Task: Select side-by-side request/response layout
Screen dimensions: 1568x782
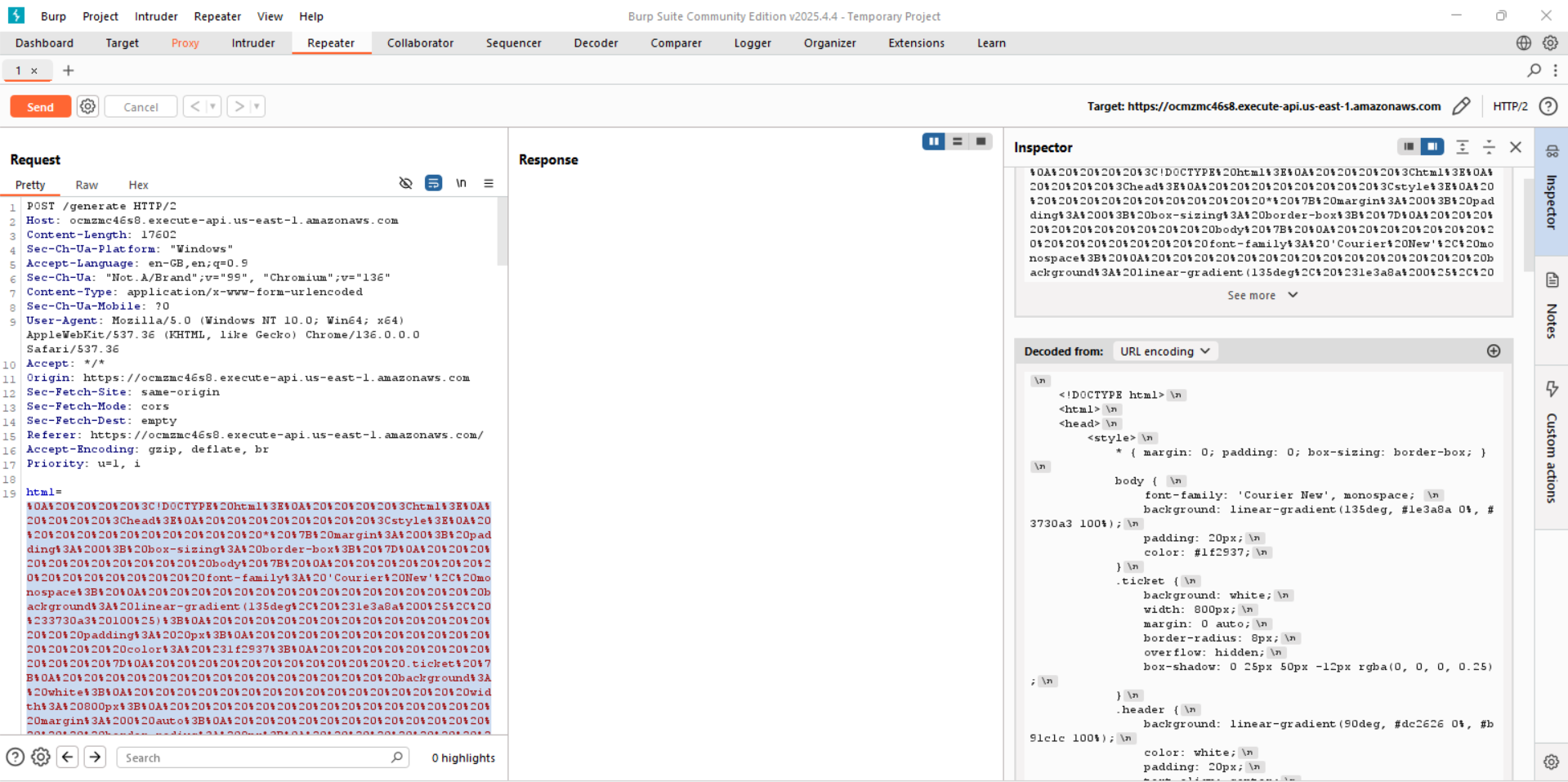Action: 933,141
